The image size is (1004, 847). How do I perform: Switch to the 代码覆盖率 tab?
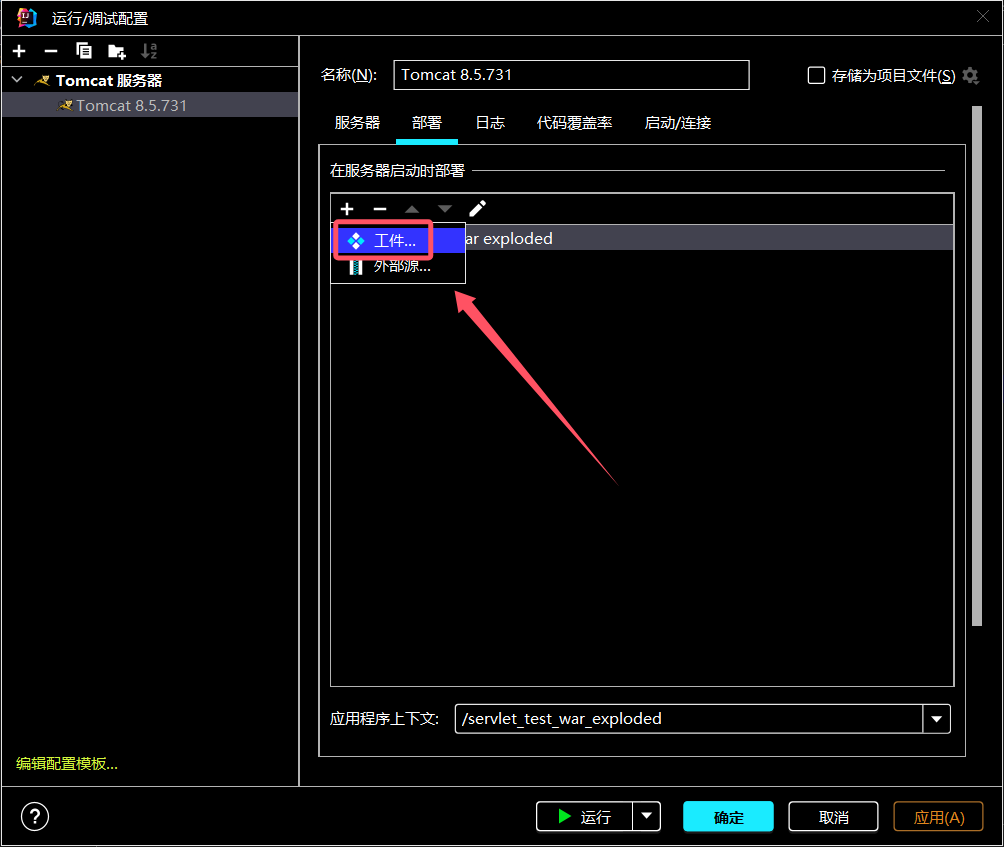click(x=574, y=122)
